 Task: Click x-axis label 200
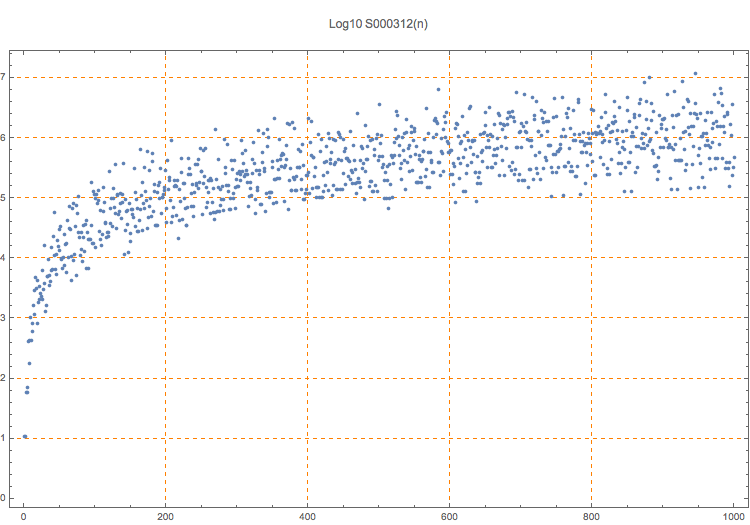tap(165, 517)
